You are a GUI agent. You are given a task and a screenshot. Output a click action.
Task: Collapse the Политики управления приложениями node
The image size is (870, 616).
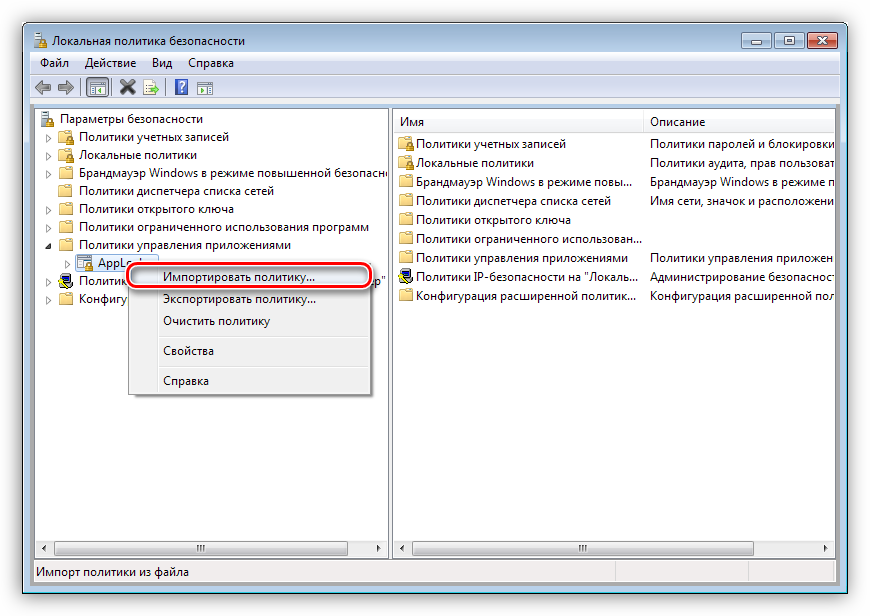pos(48,245)
